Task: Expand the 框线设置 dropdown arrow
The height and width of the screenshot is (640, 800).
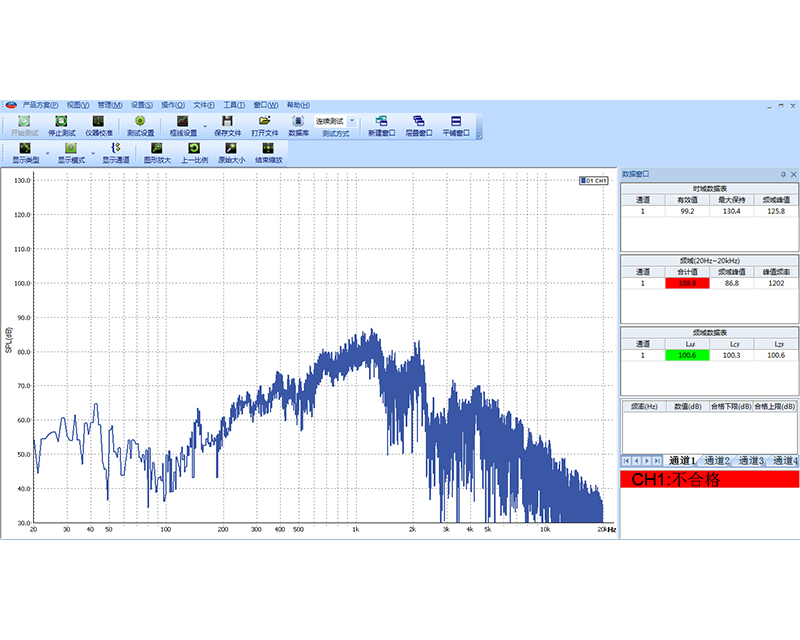Action: pos(205,126)
